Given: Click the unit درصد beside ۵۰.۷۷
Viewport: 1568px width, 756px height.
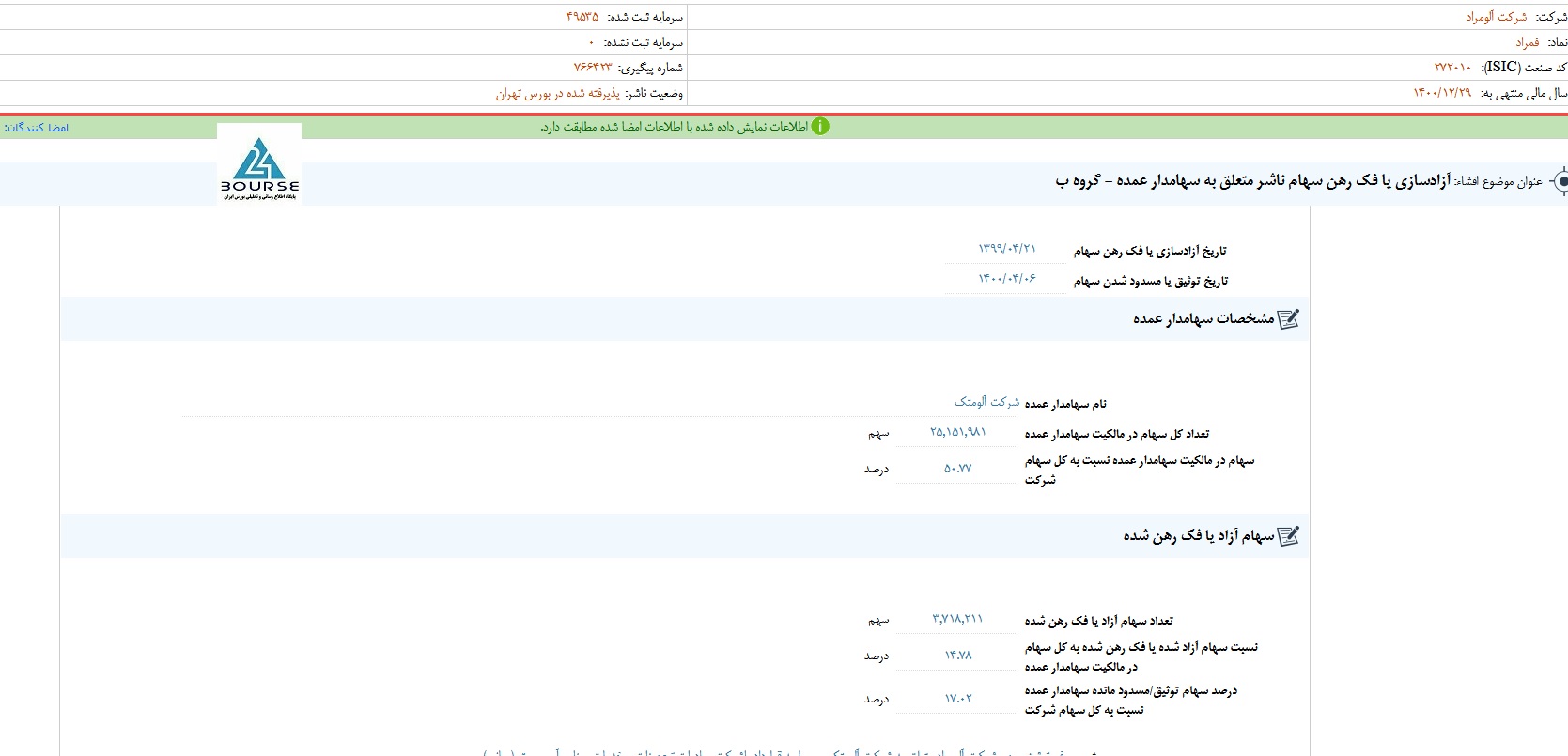Looking at the screenshot, I should 877,469.
